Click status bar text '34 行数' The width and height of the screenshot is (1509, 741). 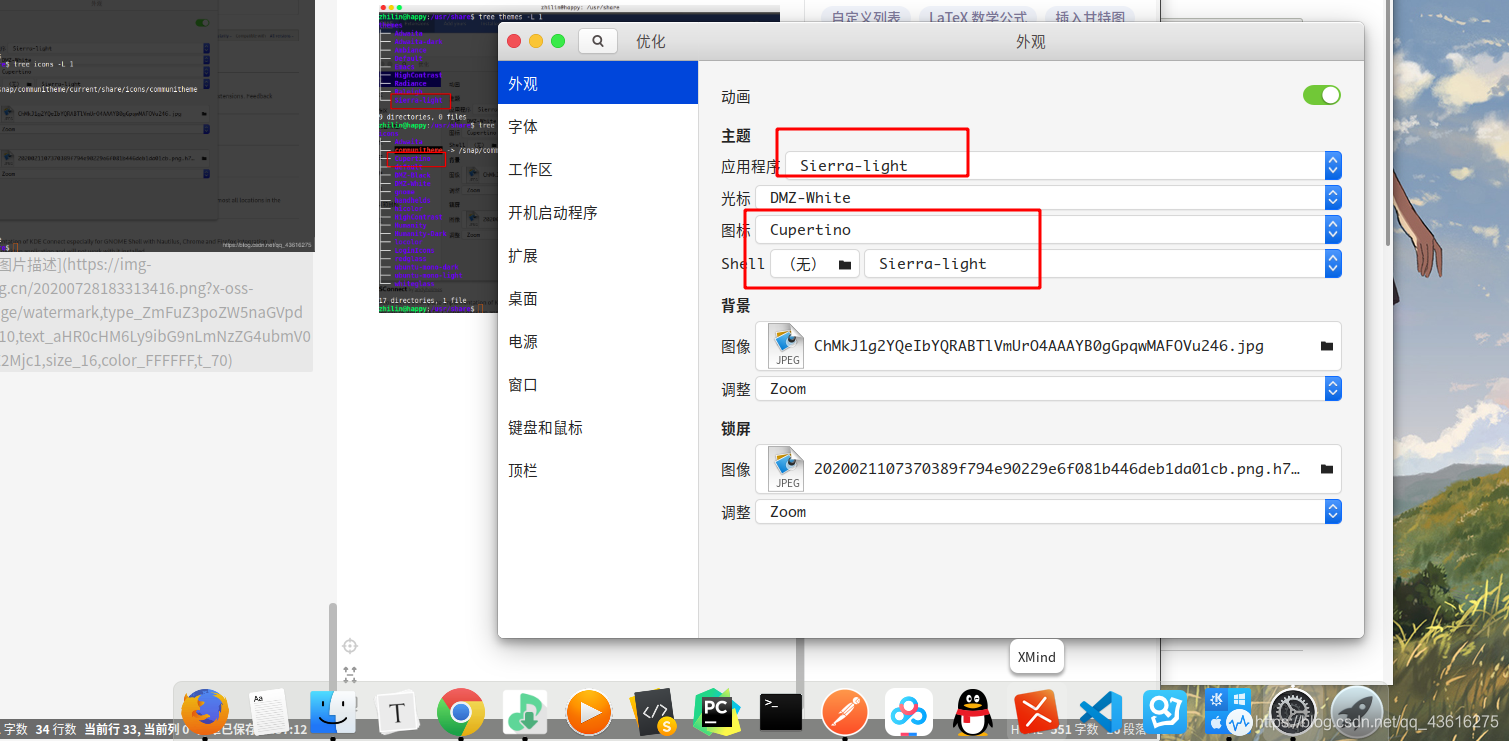(x=56, y=730)
